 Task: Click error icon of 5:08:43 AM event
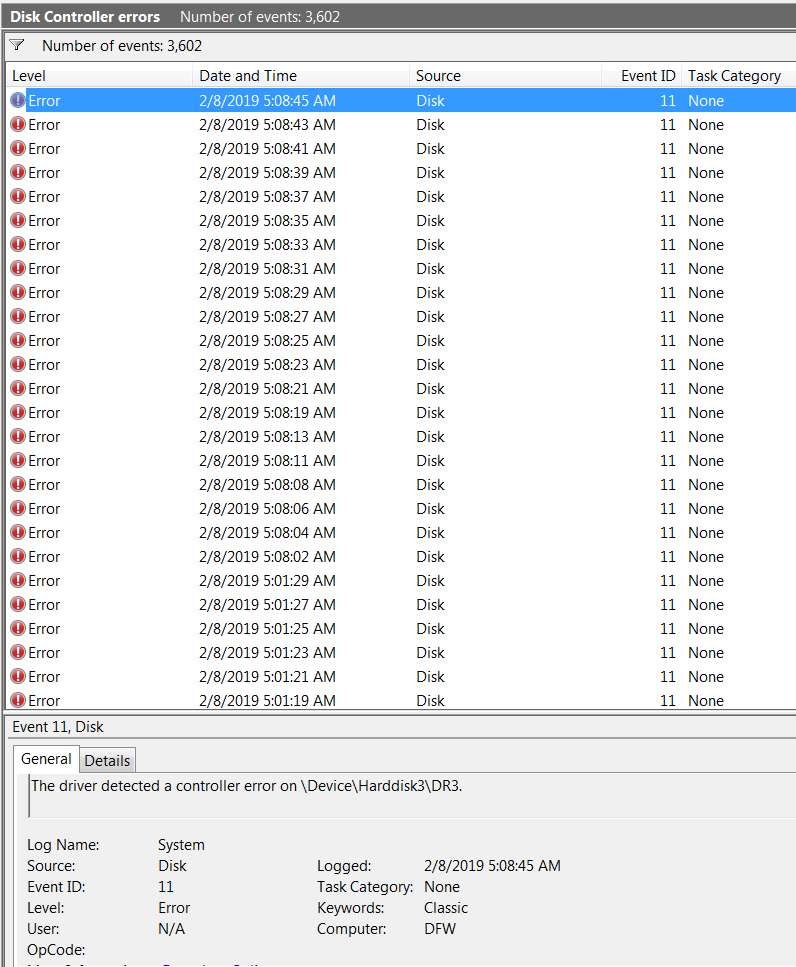pos(18,124)
